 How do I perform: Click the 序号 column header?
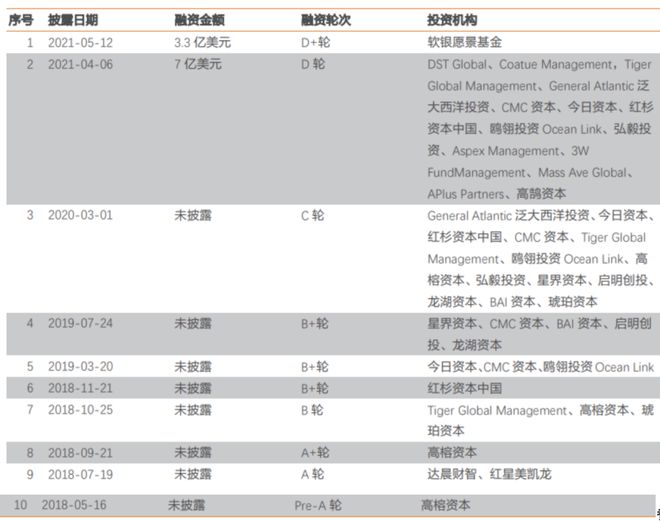(x=21, y=20)
